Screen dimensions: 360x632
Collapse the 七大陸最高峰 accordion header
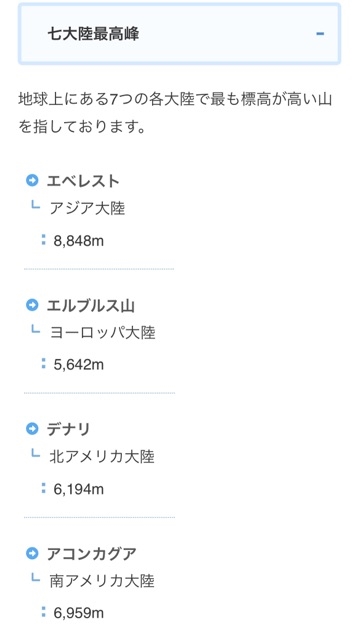pyautogui.click(x=179, y=34)
